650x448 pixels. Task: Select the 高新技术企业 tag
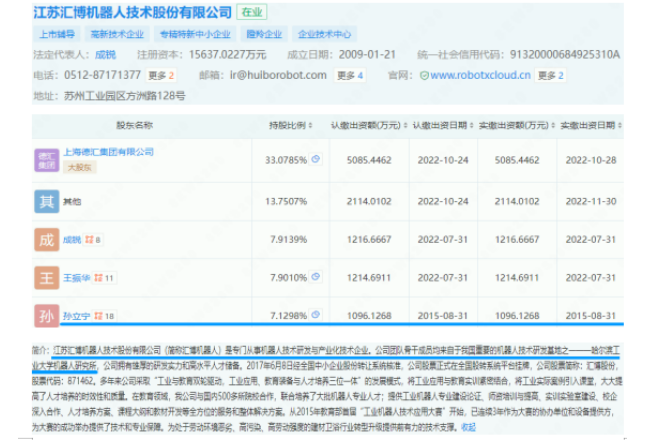(117, 34)
